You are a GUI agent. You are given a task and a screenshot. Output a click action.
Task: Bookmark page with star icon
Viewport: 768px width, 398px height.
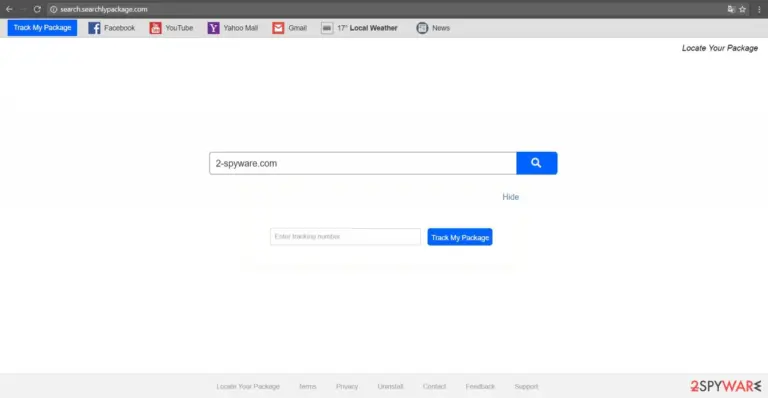(x=743, y=9)
